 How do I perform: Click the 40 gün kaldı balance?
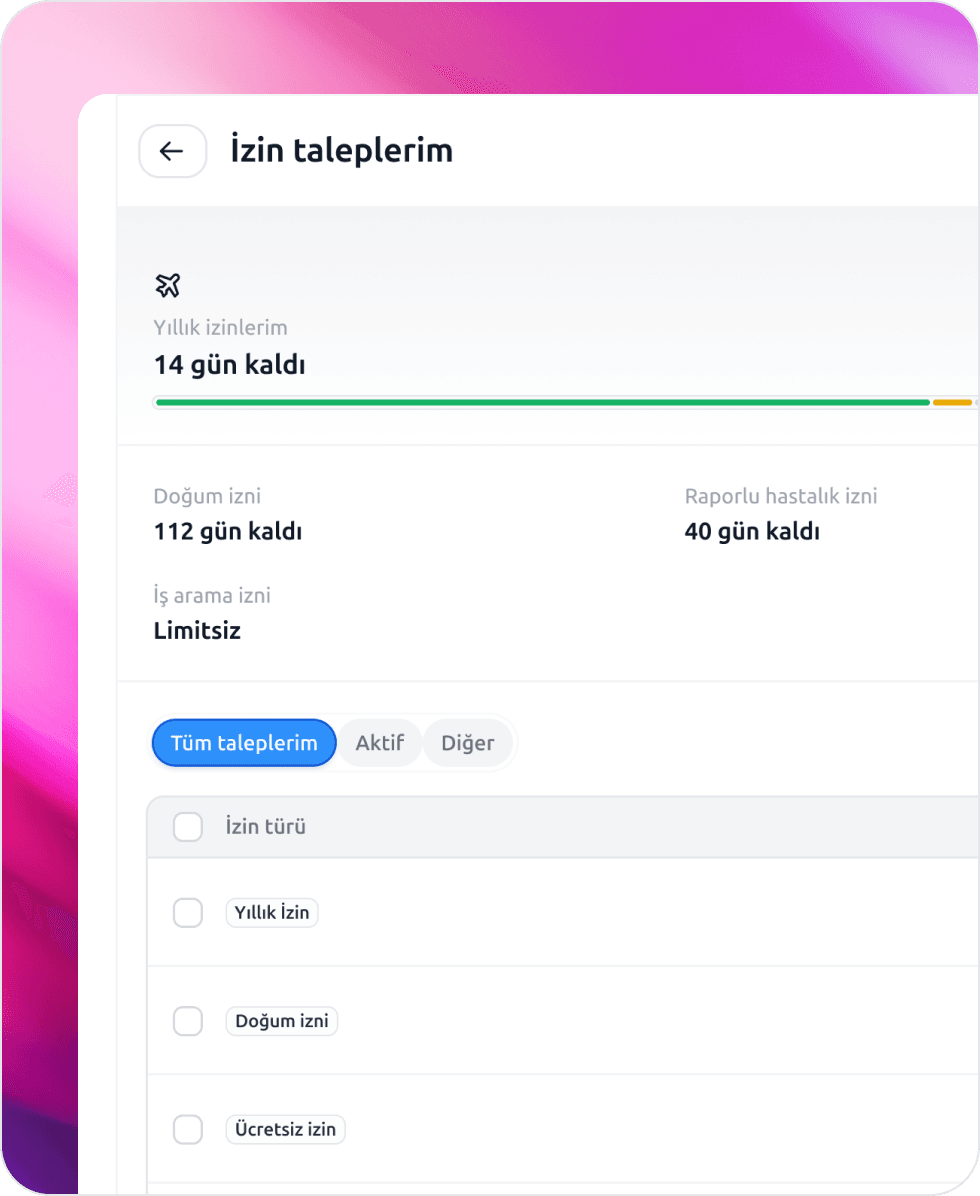[752, 531]
